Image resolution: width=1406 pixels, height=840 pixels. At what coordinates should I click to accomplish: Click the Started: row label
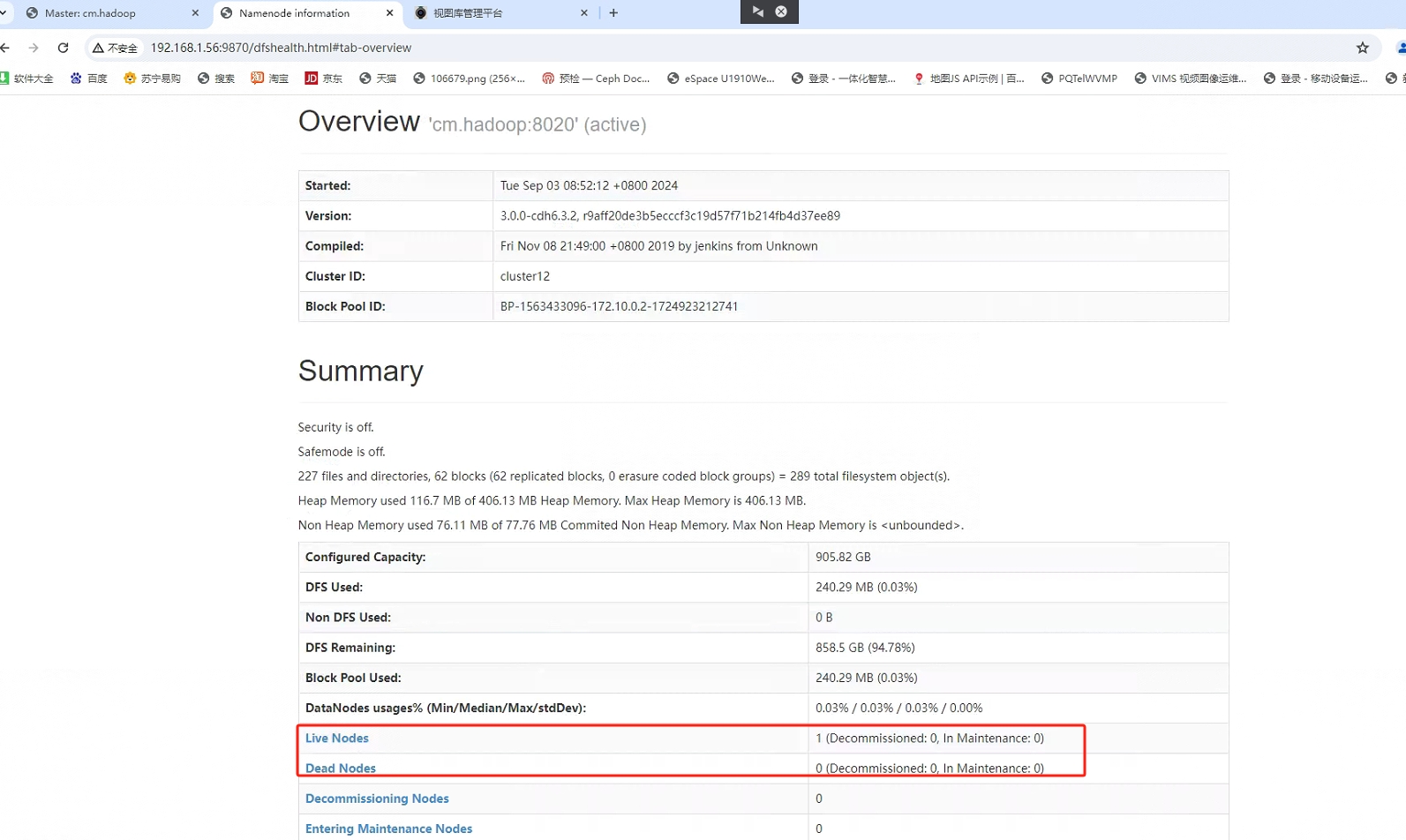click(328, 185)
